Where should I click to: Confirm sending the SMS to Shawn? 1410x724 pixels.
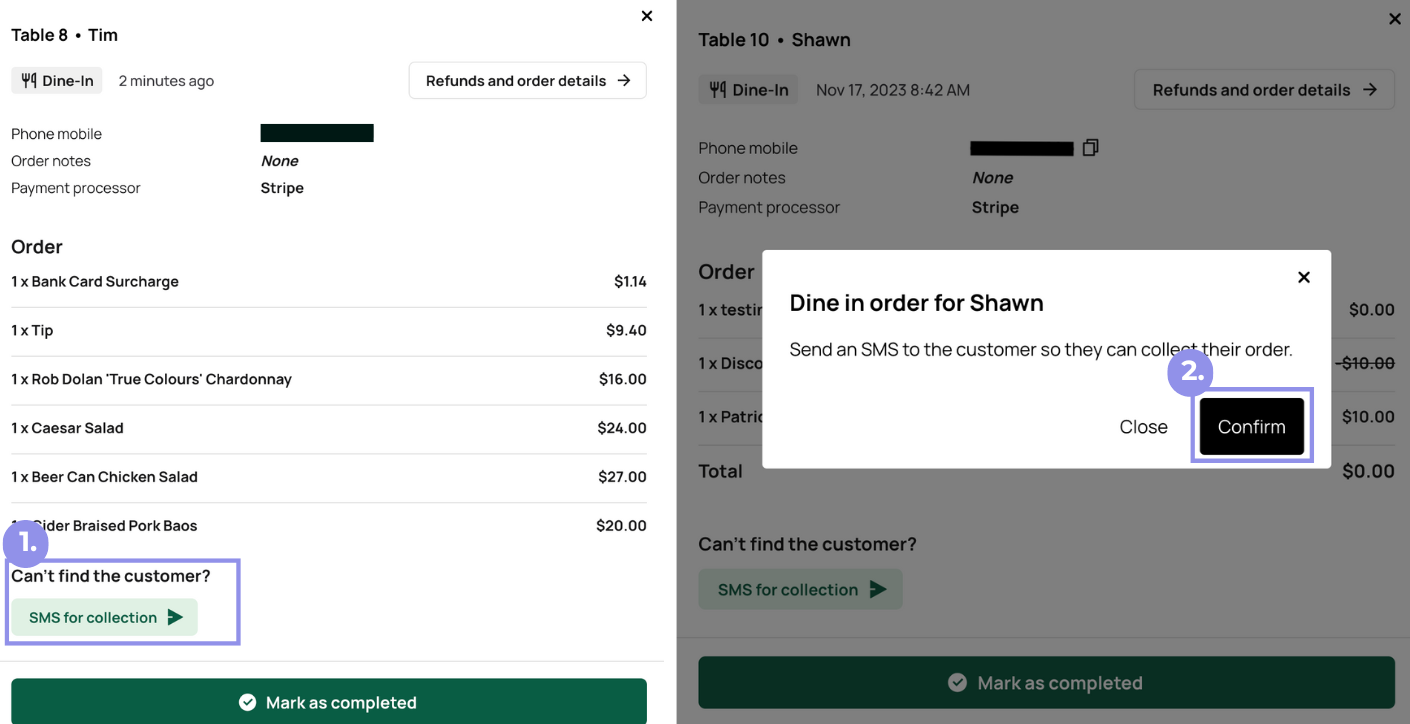tap(1251, 427)
